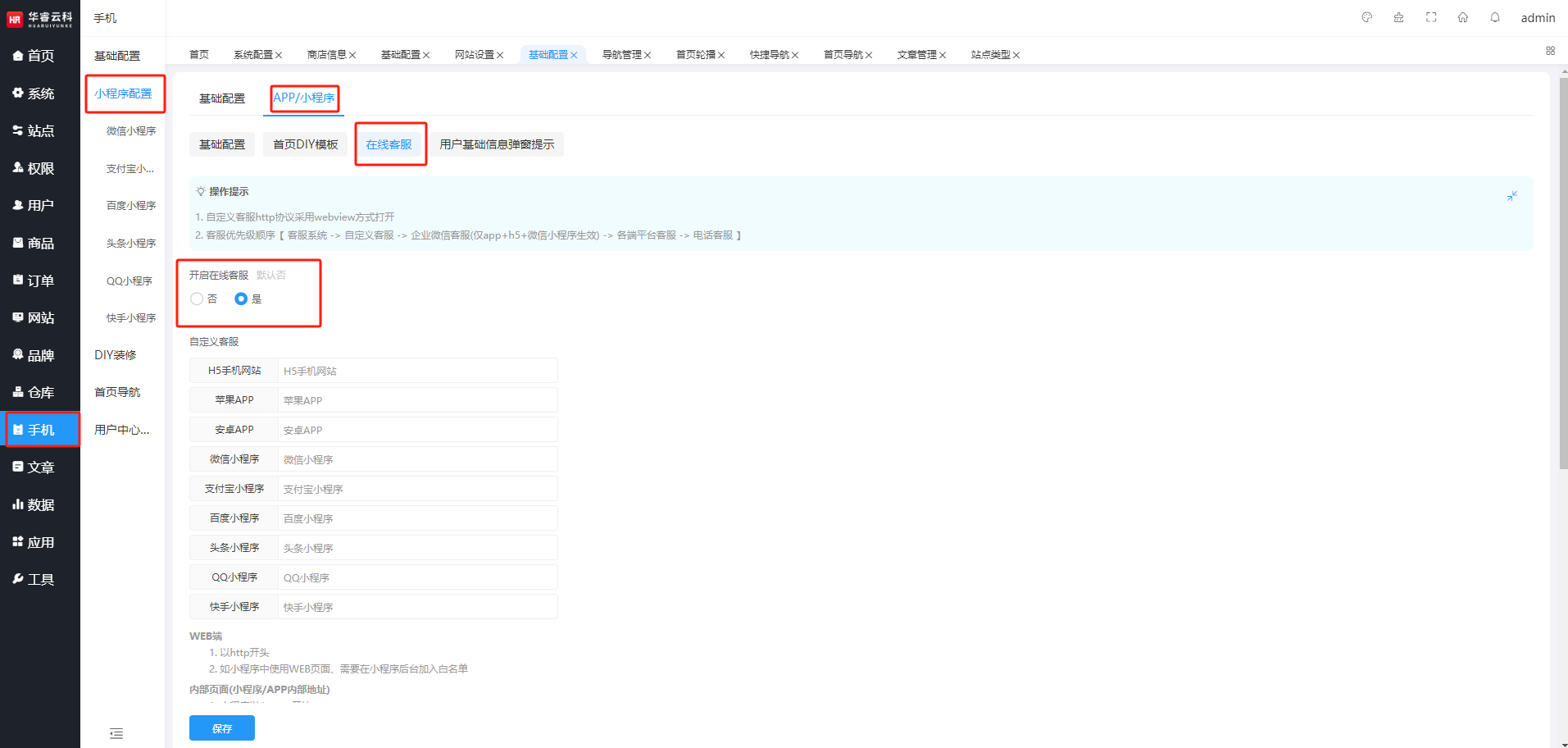The width and height of the screenshot is (1568, 748).
Task: Select 是 for 开启在线客服
Action: point(241,299)
